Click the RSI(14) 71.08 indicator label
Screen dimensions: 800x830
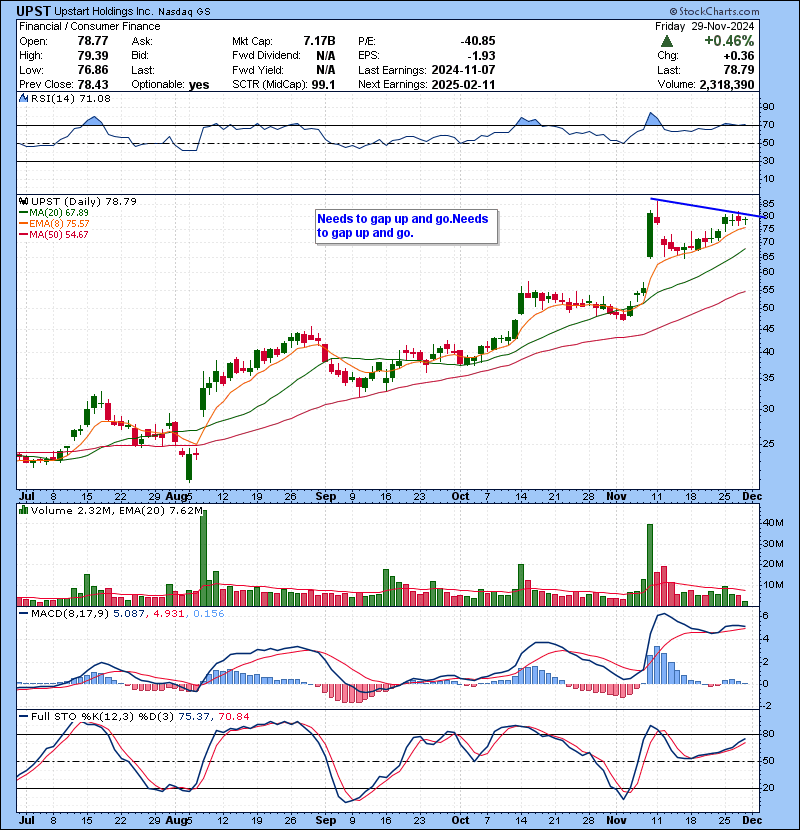pyautogui.click(x=70, y=98)
